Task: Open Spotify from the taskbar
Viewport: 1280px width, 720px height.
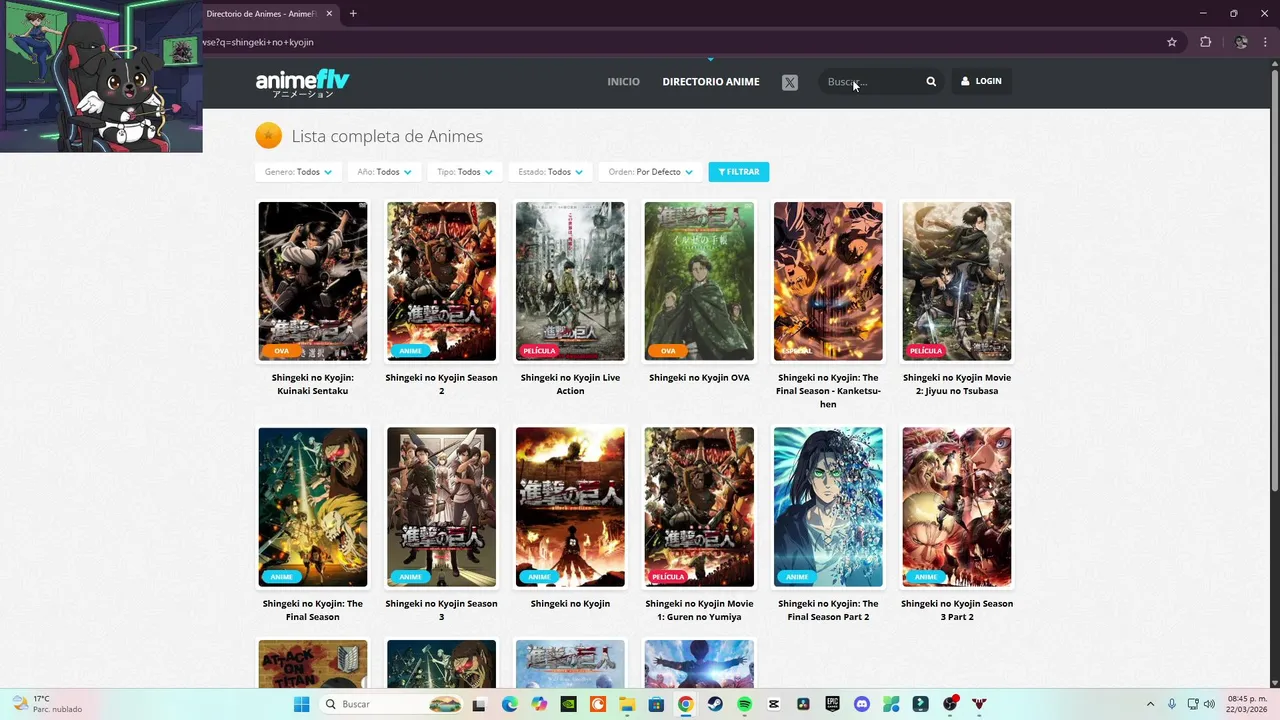Action: (x=744, y=704)
